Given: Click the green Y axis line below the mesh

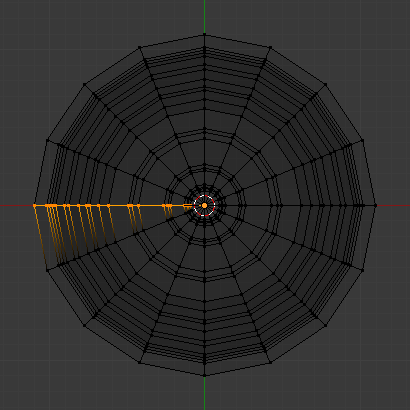Looking at the screenshot, I should tap(204, 393).
